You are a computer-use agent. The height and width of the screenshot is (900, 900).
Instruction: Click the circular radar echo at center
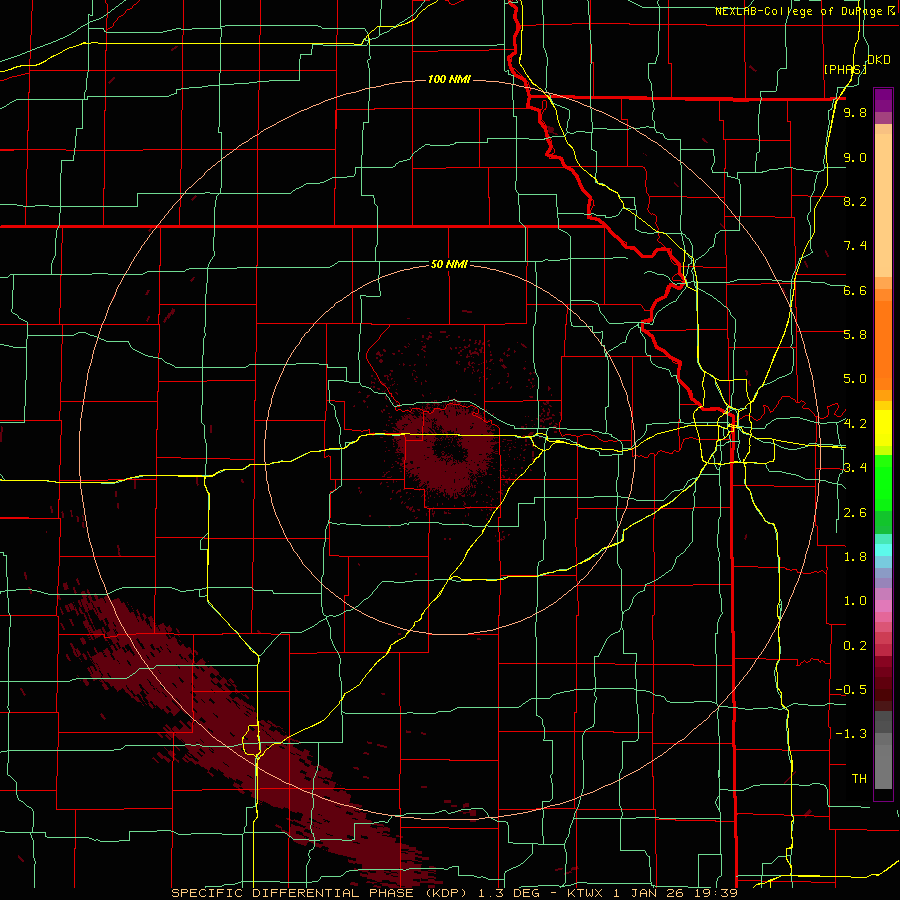tap(448, 451)
